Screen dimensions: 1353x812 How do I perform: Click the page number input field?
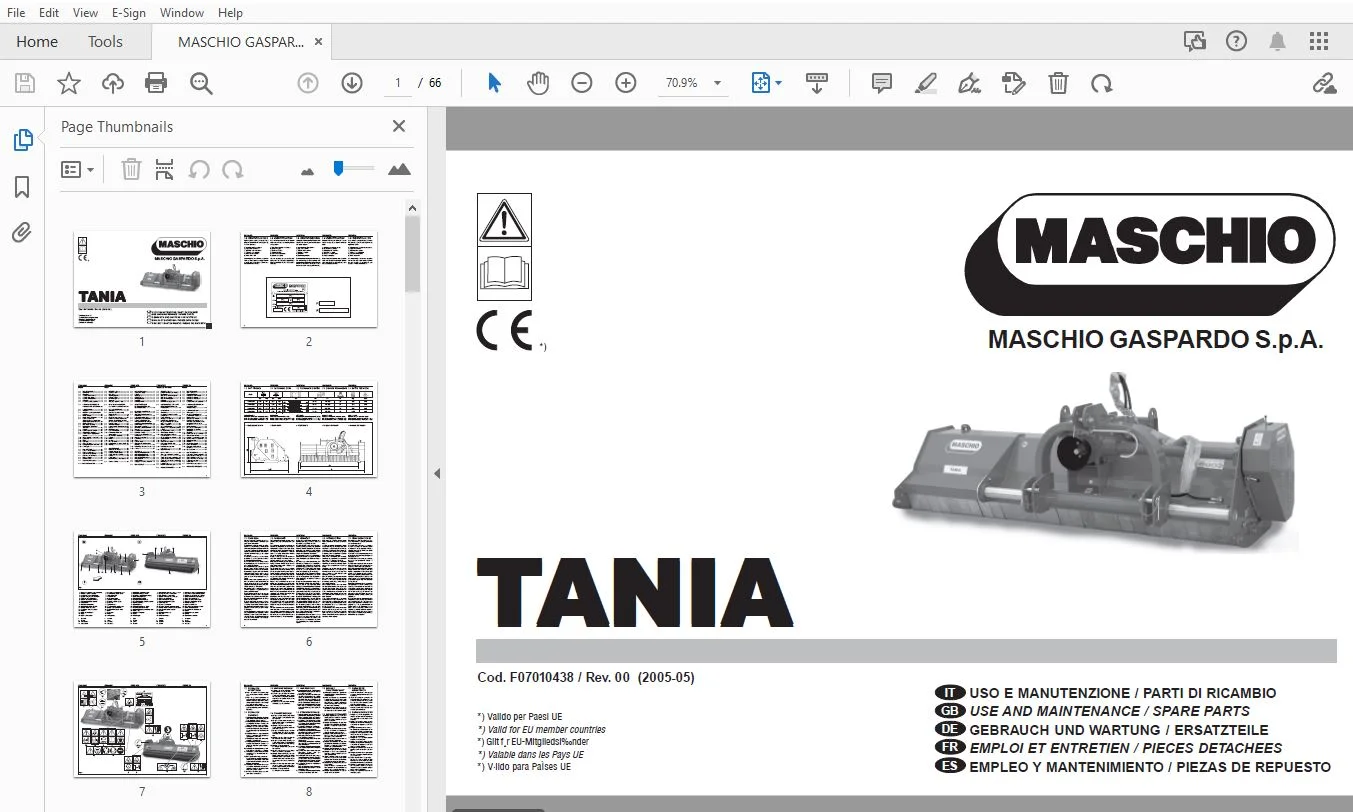click(397, 83)
